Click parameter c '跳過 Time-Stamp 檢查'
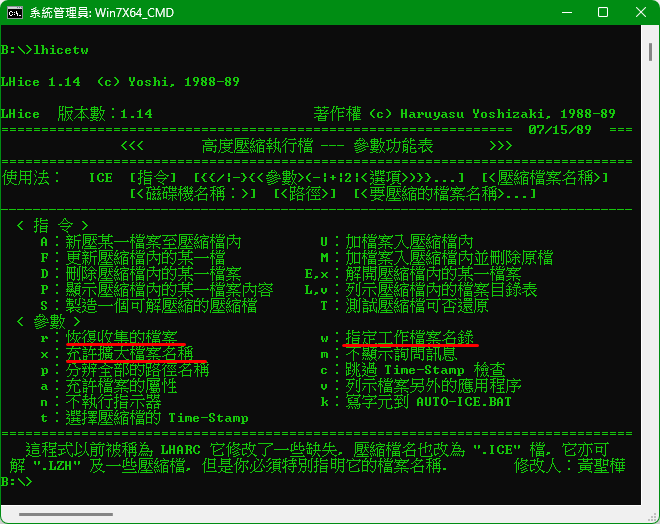Image resolution: width=660 pixels, height=524 pixels. [425, 370]
